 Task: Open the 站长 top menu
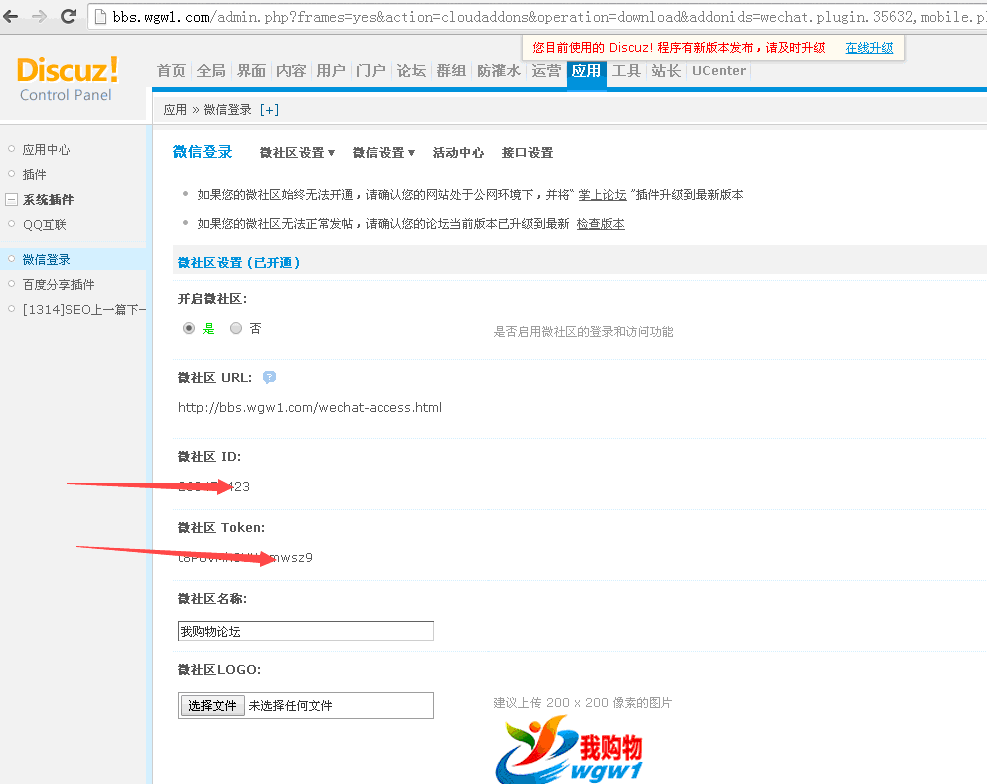667,71
